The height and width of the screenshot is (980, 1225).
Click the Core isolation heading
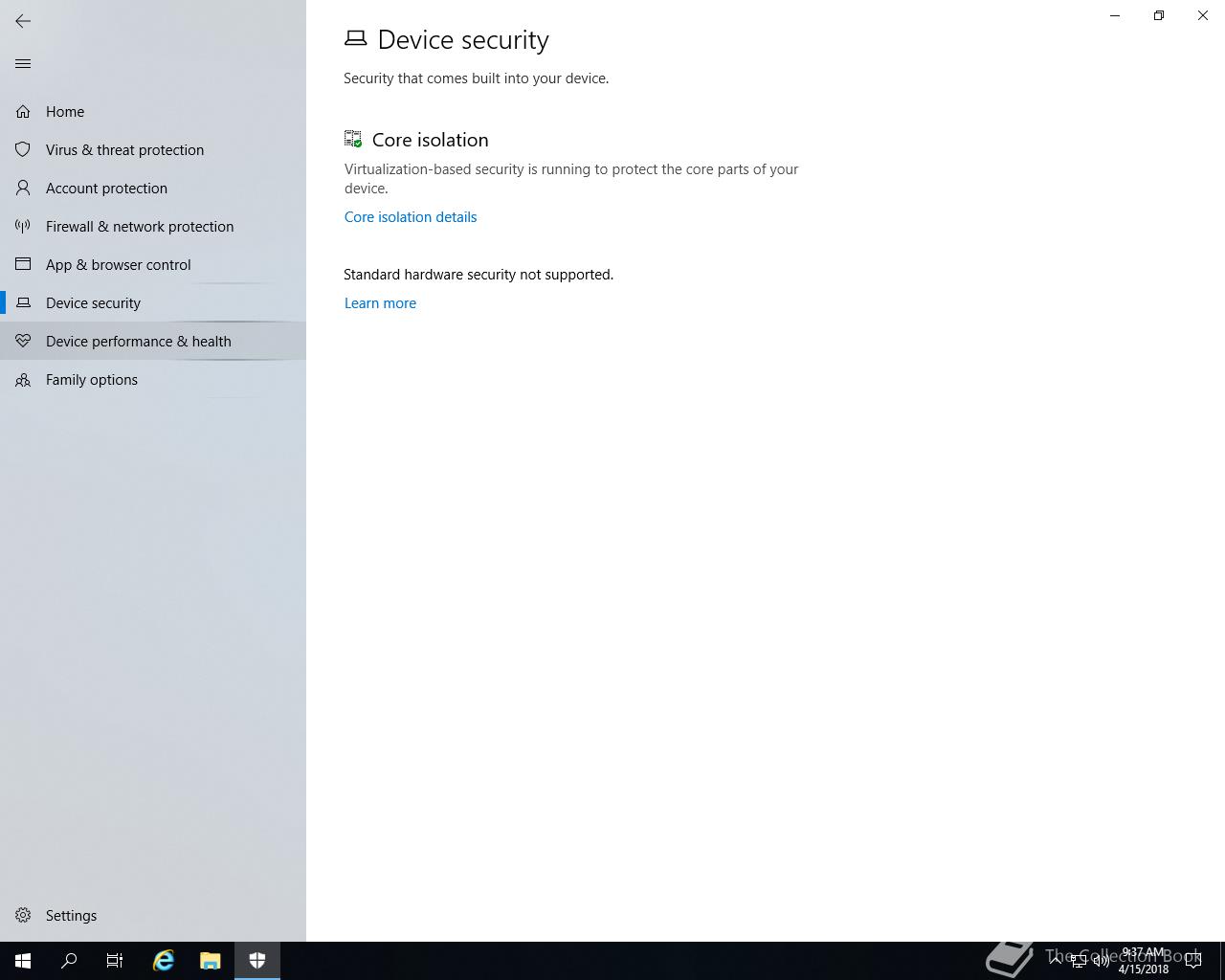pos(430,140)
